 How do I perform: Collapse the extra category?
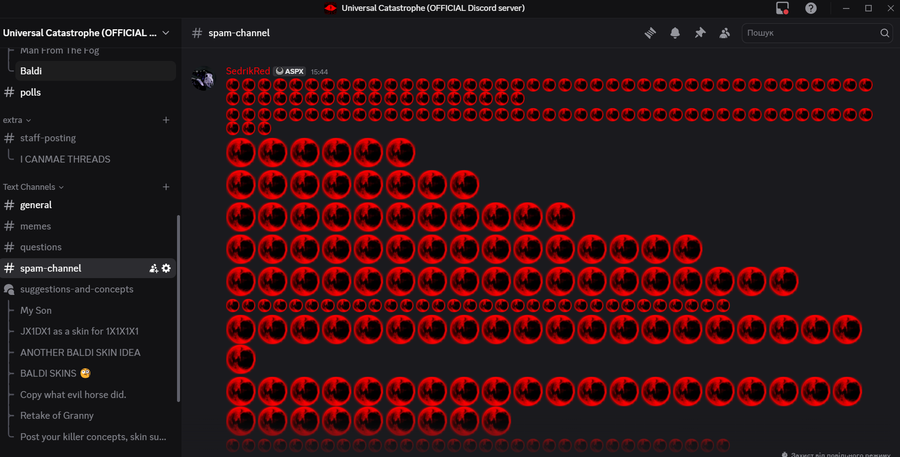point(17,120)
